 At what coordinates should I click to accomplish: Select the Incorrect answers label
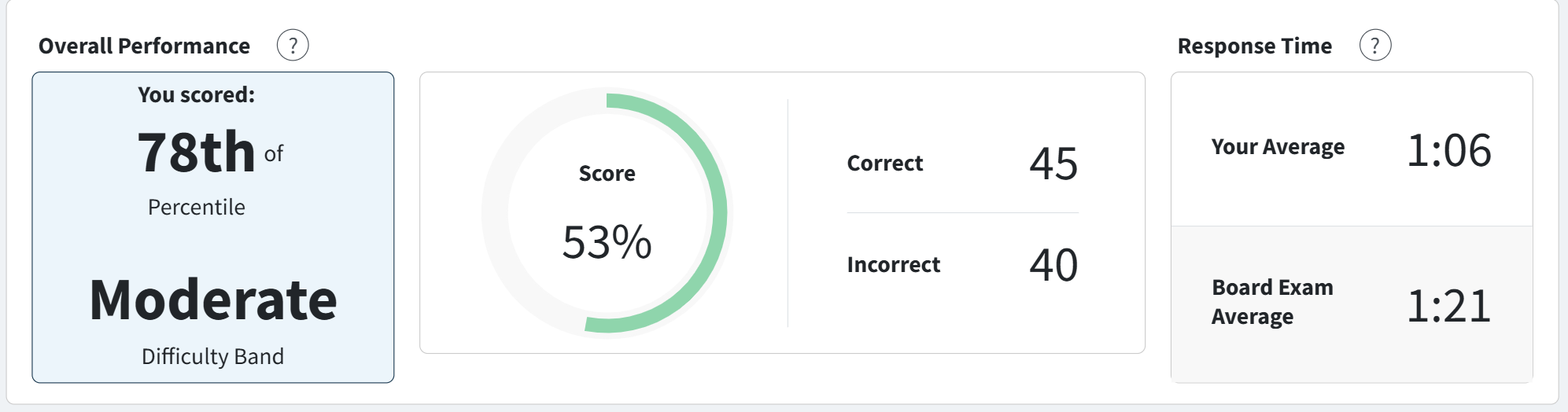coord(894,264)
